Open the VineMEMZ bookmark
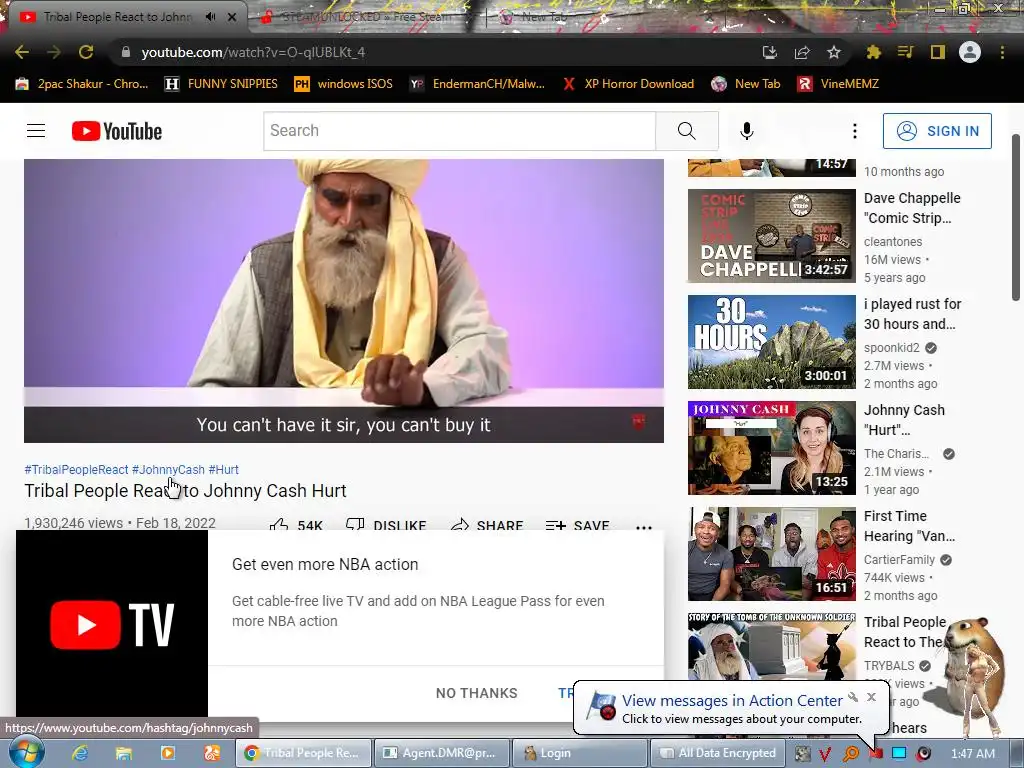1024x768 pixels. coord(839,84)
